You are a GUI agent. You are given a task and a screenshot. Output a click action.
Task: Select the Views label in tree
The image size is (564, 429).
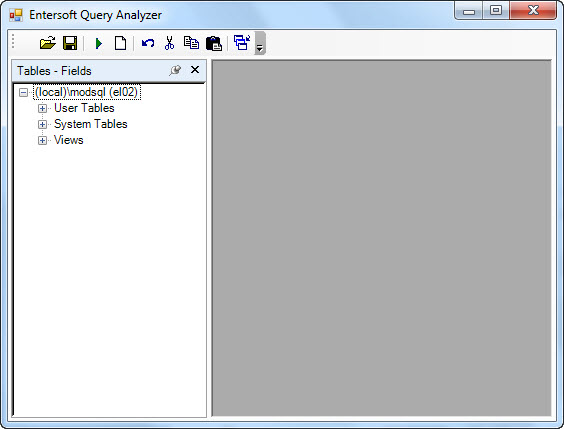point(69,140)
